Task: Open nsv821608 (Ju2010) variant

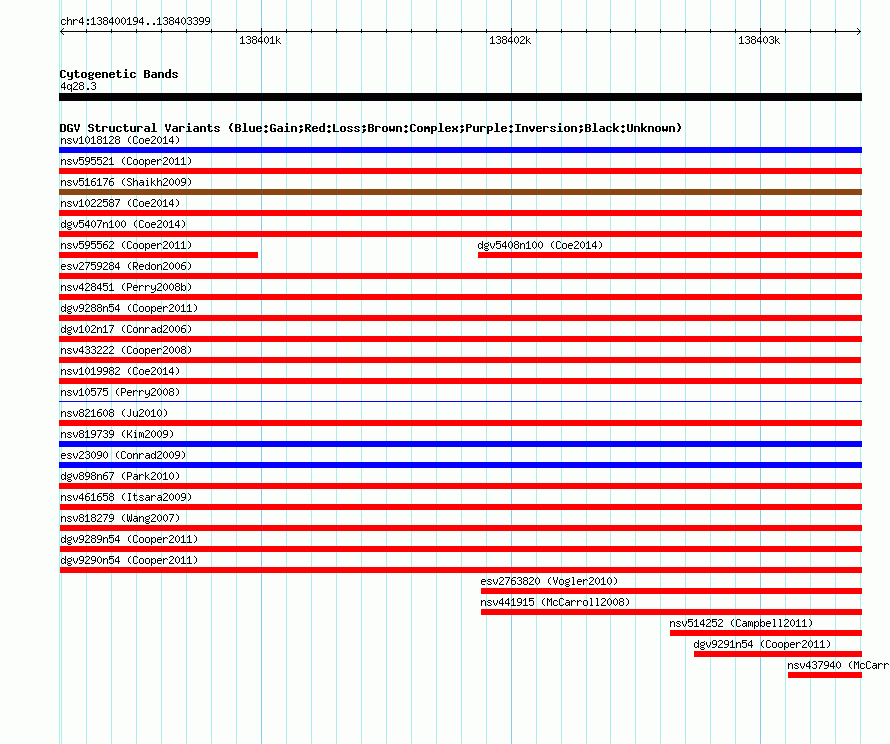Action: (114, 413)
